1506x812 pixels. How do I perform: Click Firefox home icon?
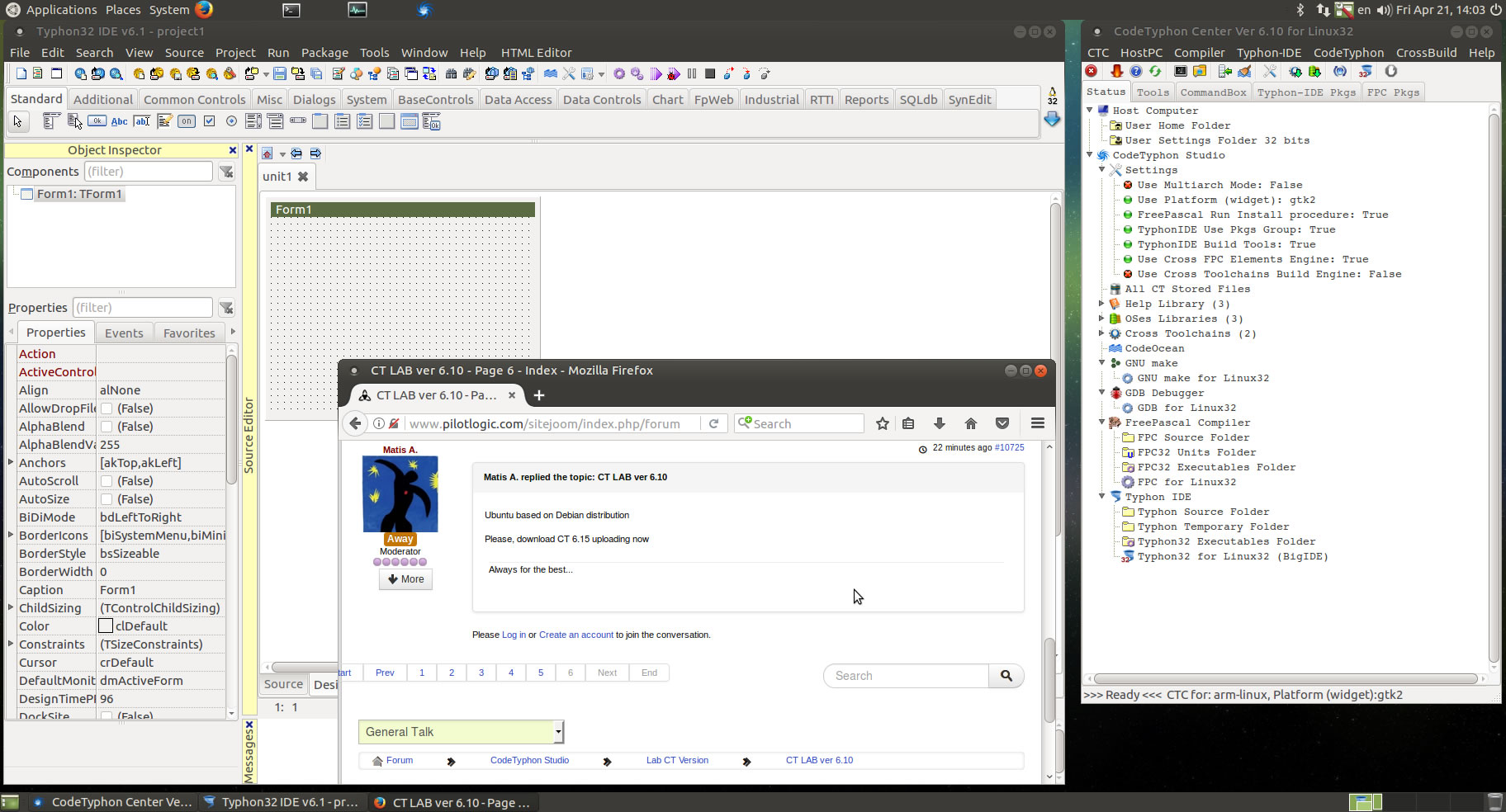tap(971, 423)
